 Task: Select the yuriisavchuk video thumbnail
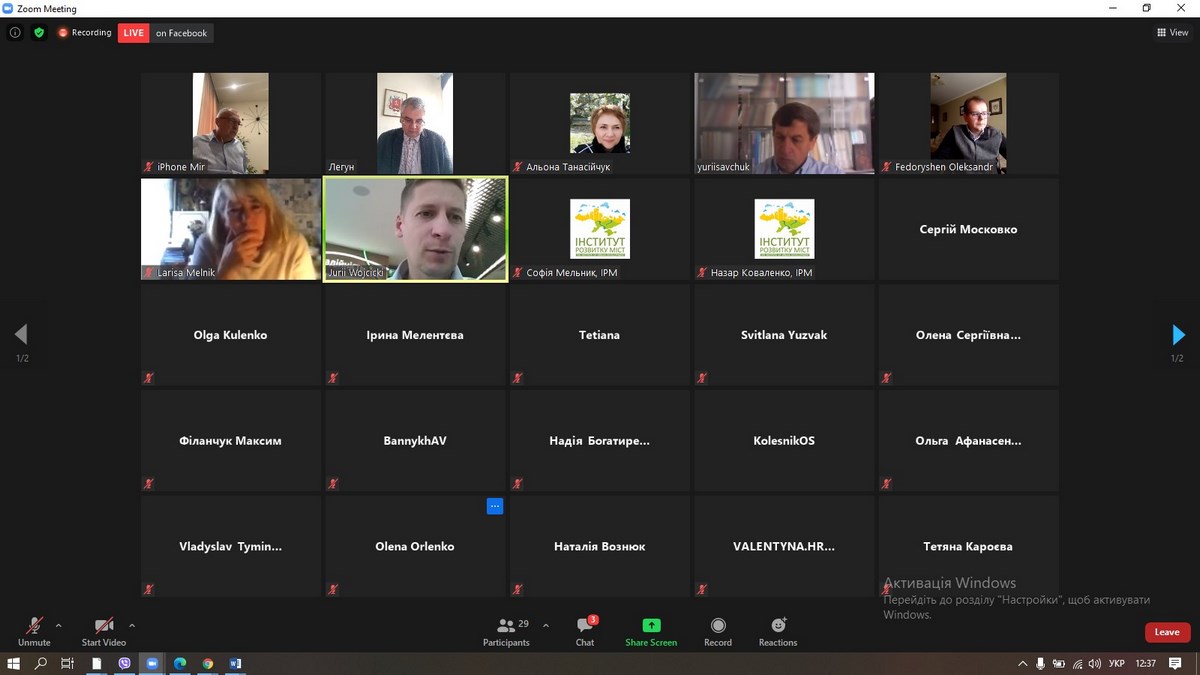[784, 123]
